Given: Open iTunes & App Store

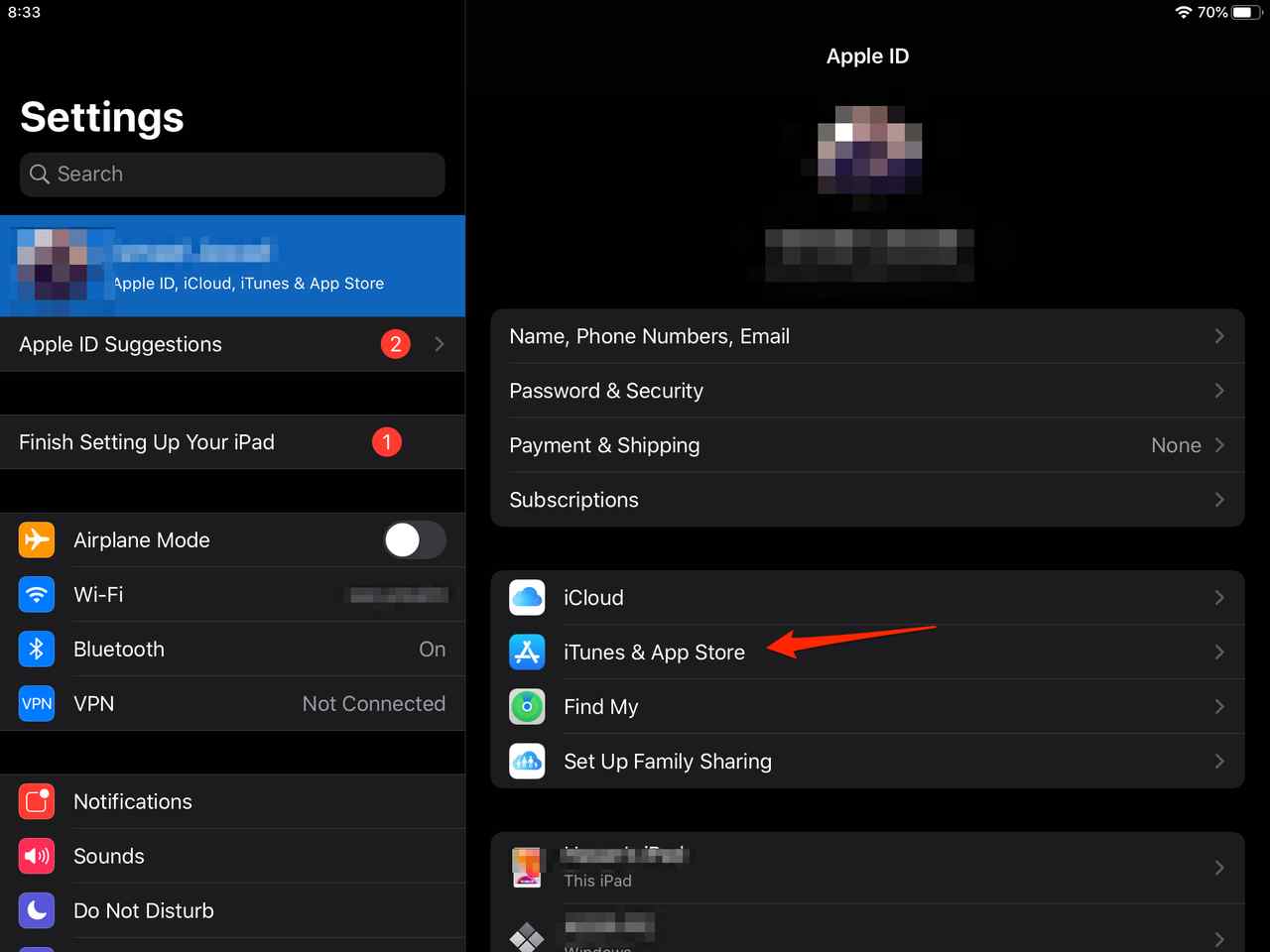Looking at the screenshot, I should pyautogui.click(x=867, y=652).
